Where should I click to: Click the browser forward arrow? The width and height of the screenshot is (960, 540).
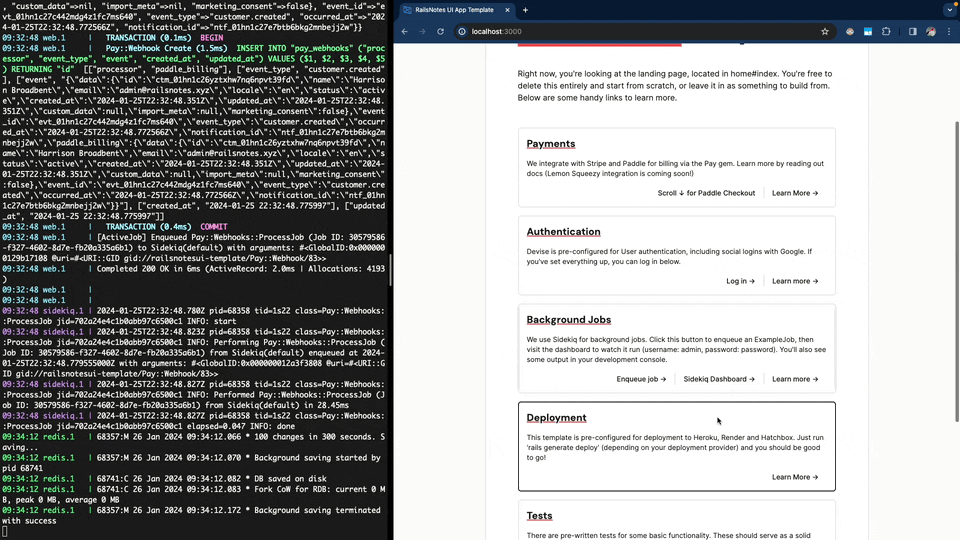422,31
